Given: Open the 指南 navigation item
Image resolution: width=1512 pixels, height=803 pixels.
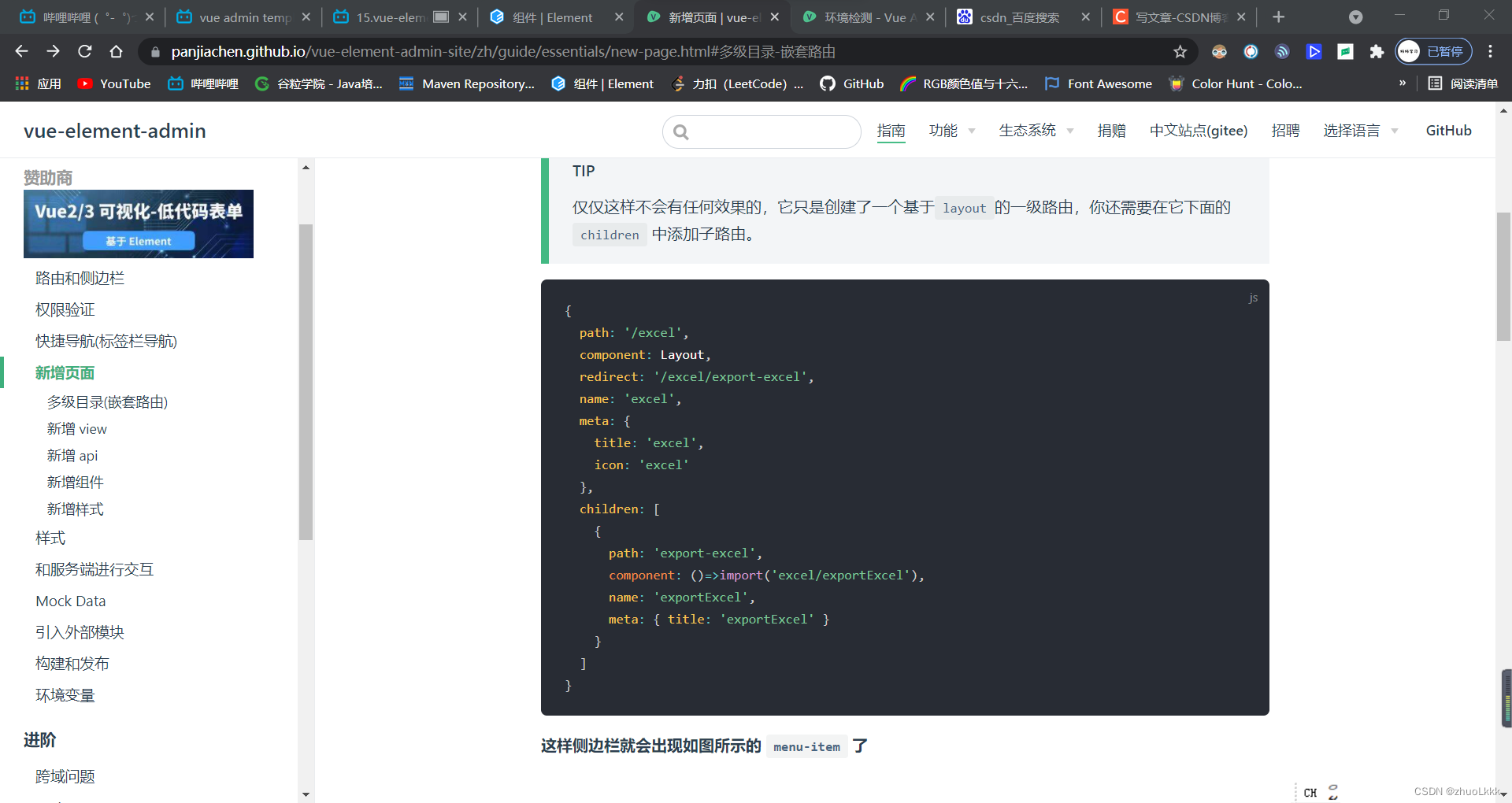Looking at the screenshot, I should point(891,131).
